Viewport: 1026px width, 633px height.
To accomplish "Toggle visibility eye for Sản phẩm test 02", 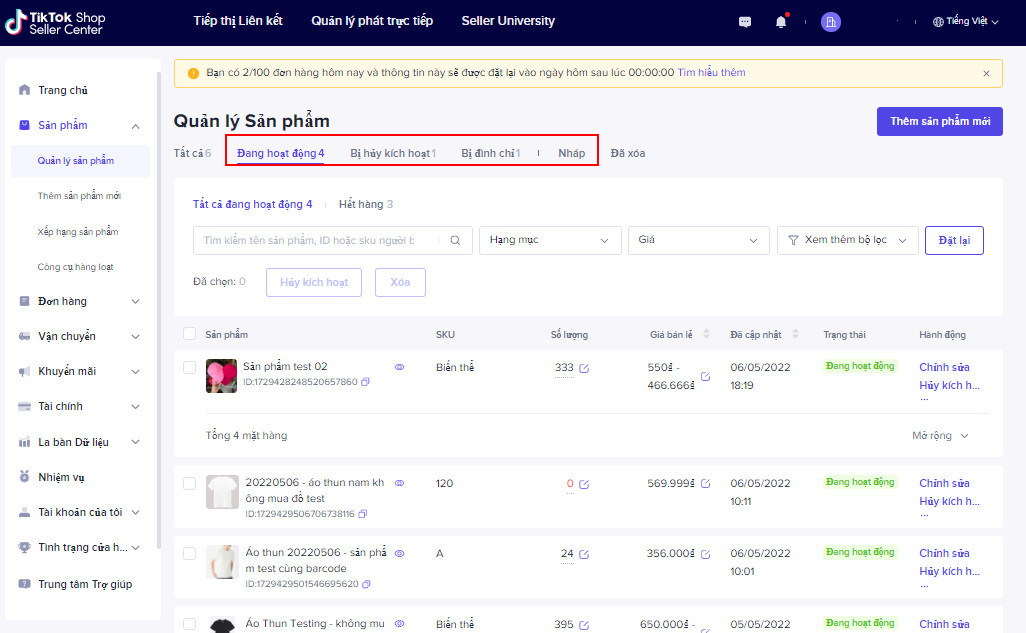I will pos(399,367).
